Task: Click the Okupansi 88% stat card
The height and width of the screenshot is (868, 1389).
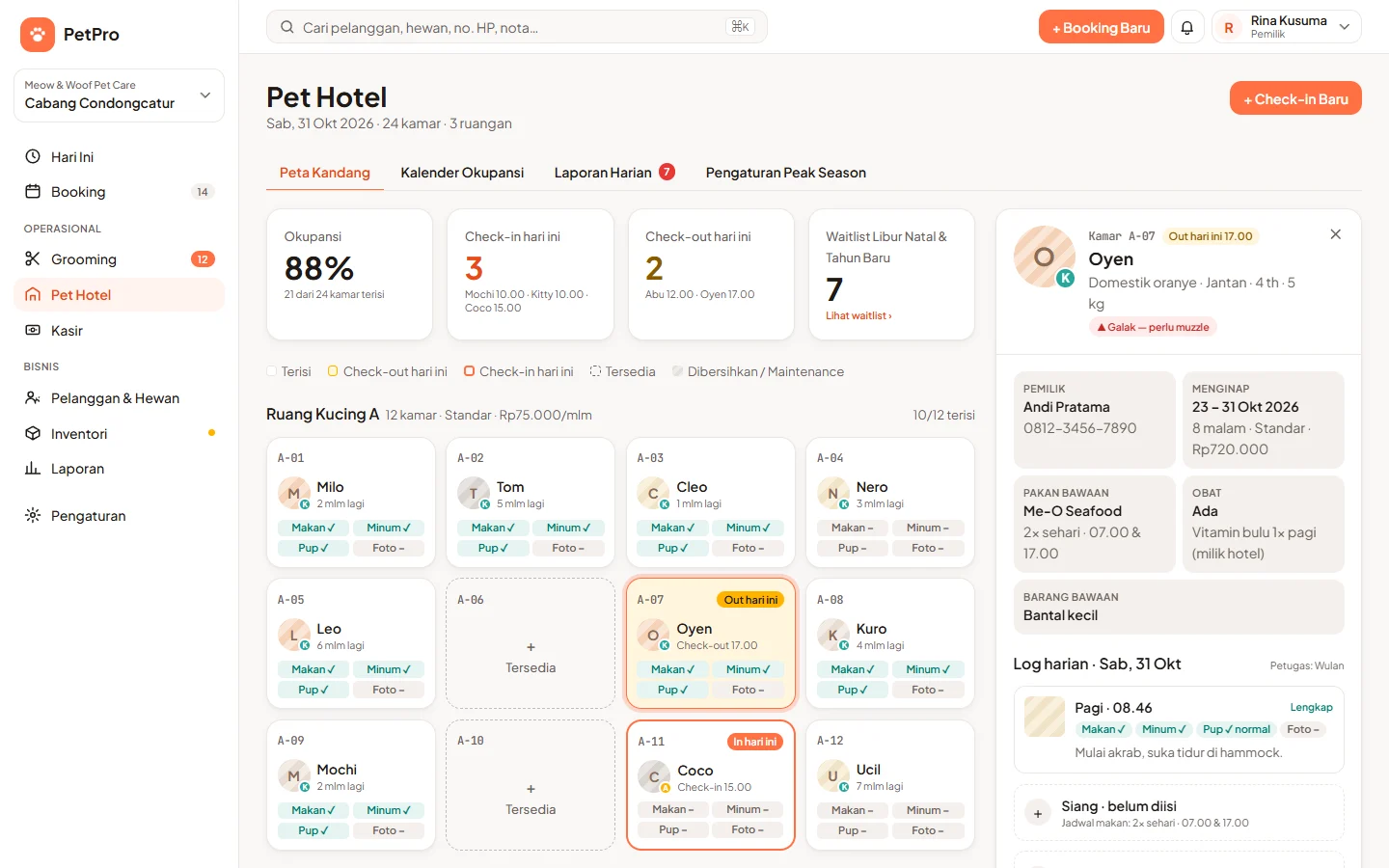Action: tap(349, 275)
